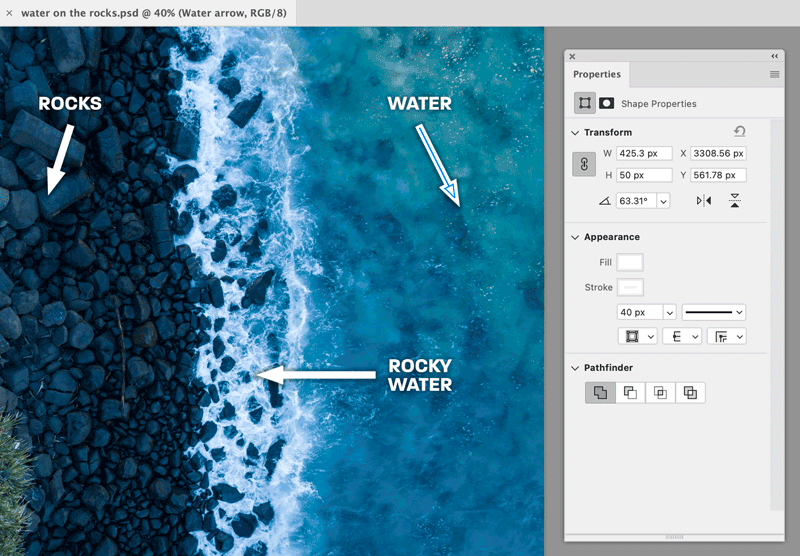Collapse the Properties panel with double arrows
The width and height of the screenshot is (800, 556).
[774, 56]
